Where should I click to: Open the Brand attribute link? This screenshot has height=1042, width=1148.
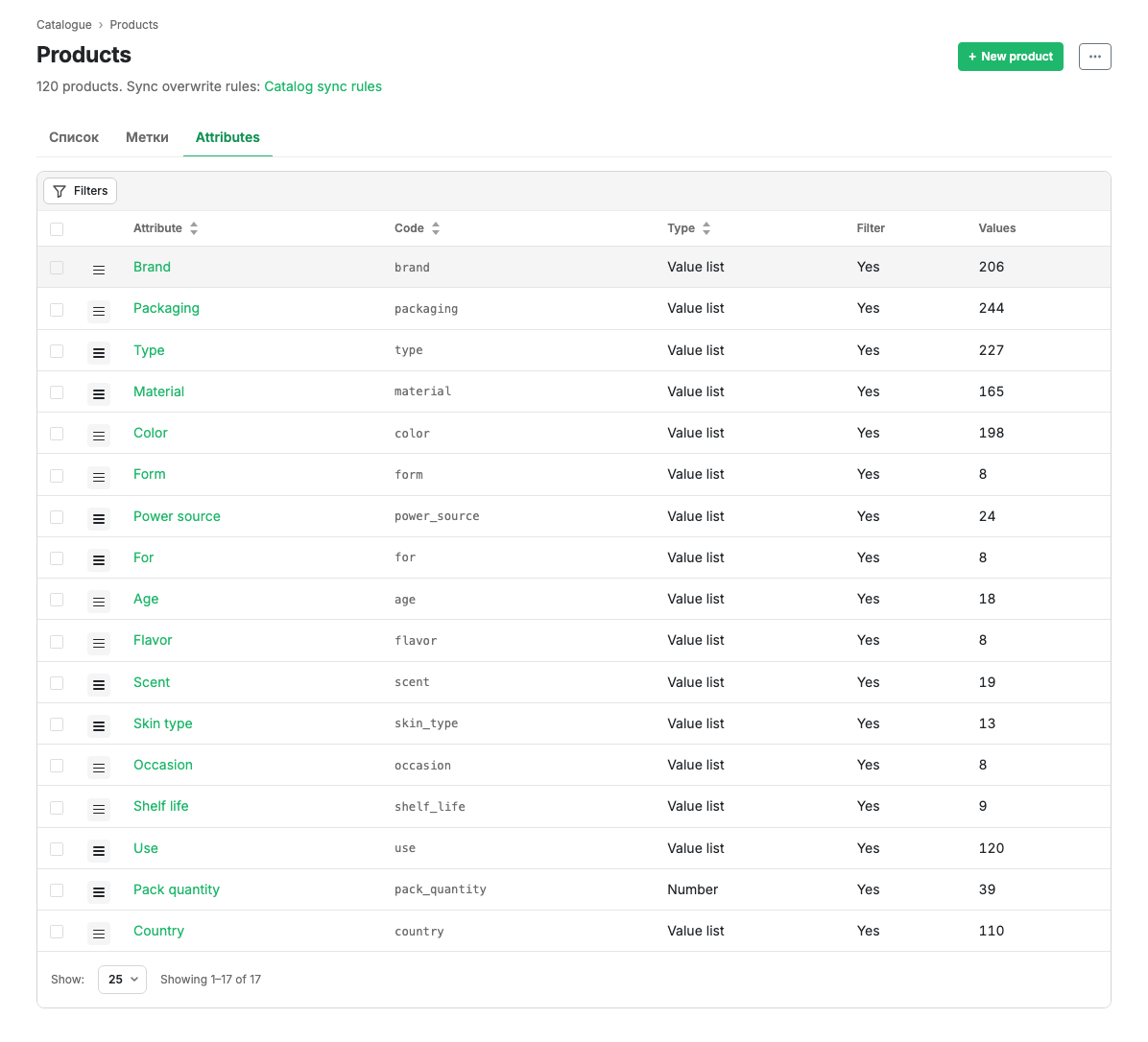click(152, 267)
